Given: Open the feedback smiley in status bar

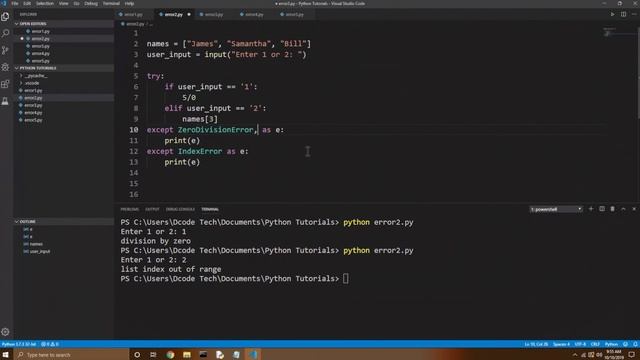Looking at the screenshot, I should 625,344.
